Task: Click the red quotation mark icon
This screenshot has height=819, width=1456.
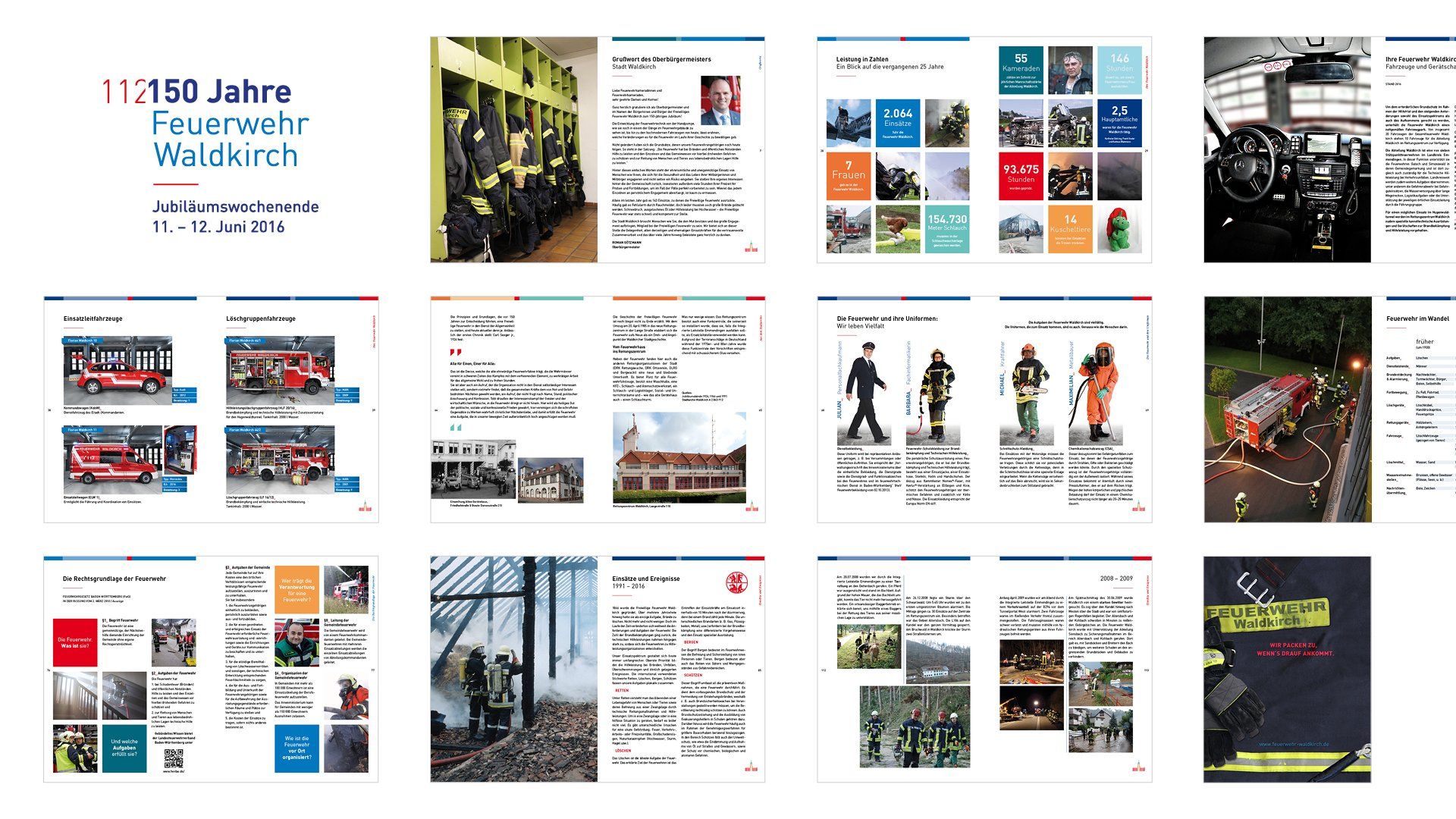Action: (454, 353)
